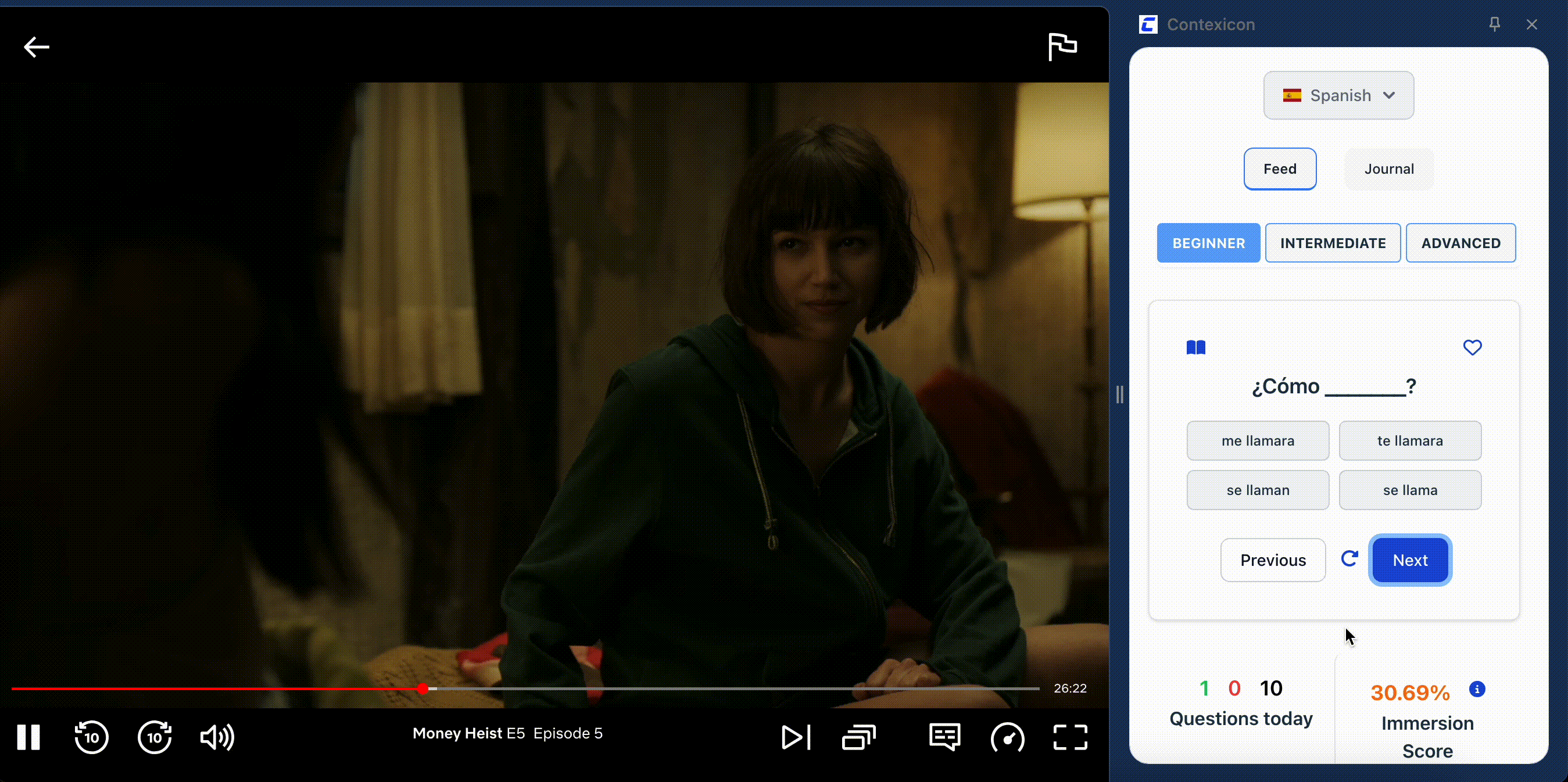Viewport: 1568px width, 782px height.
Task: Select the BEGINNER level
Action: pyautogui.click(x=1208, y=243)
